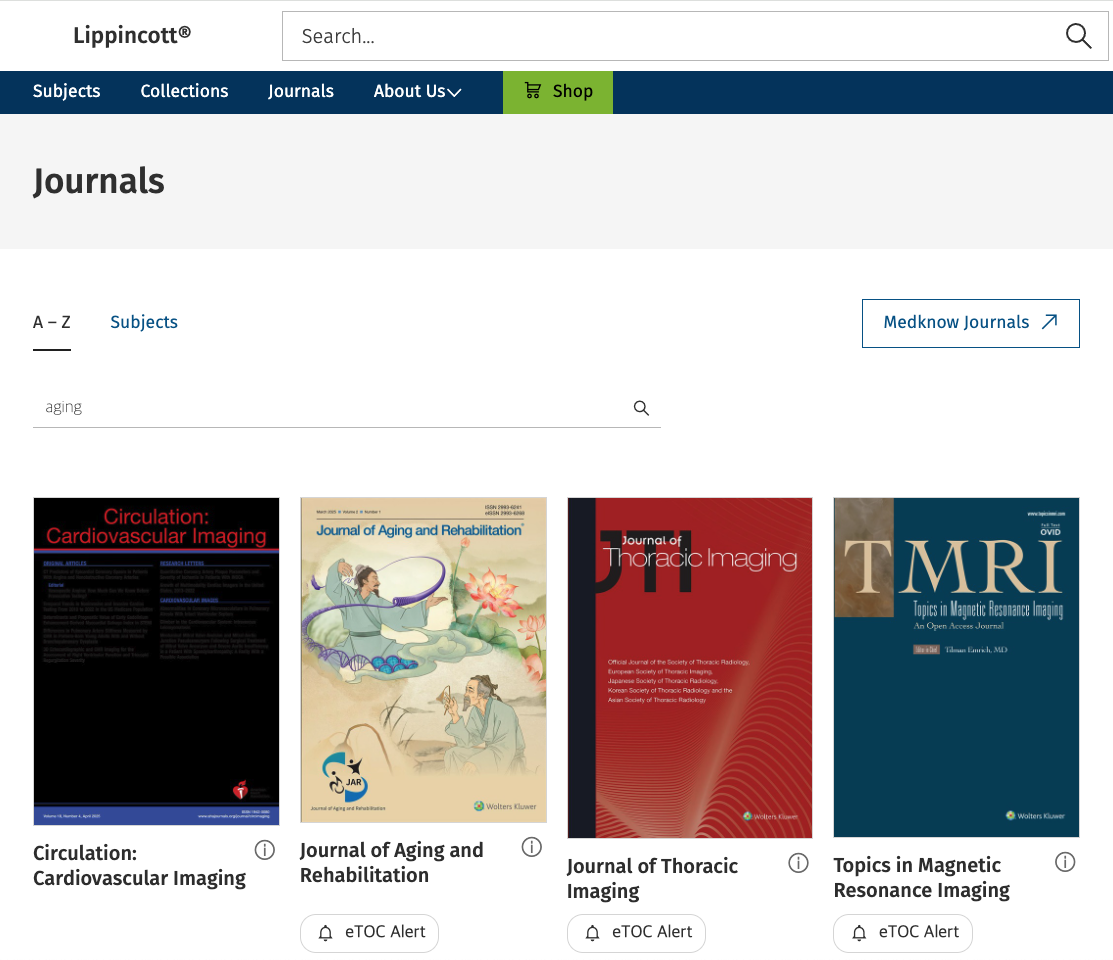The image size is (1113, 960).
Task: Click the arrow icon on Medknow Journals
Action: click(x=1050, y=322)
